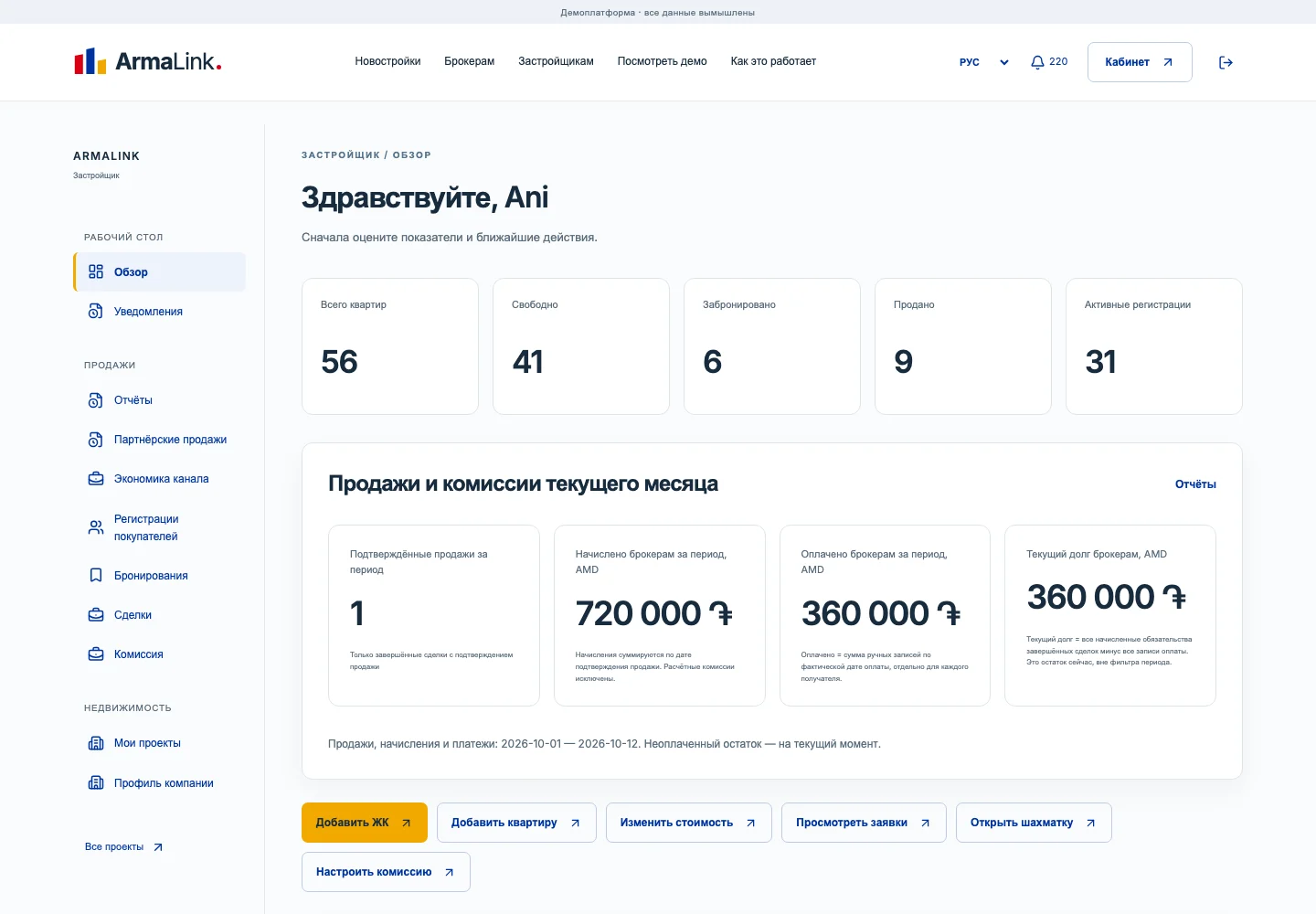Select the Свободно 41 card
Screen dimensions: 1316x914
tap(581, 346)
